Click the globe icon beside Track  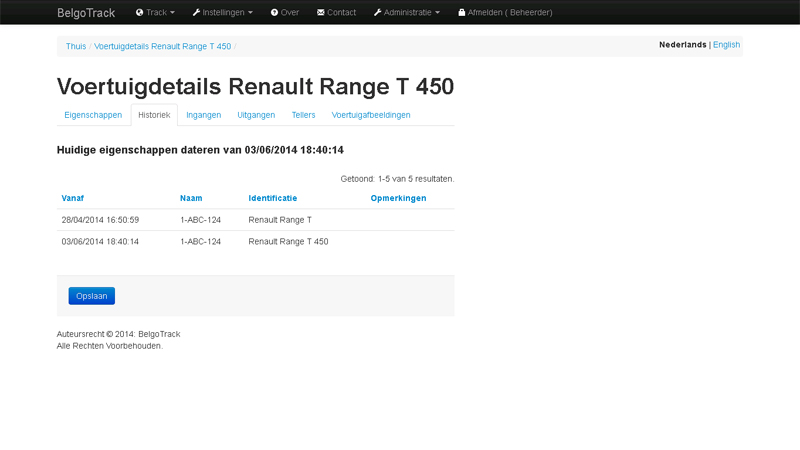click(139, 12)
